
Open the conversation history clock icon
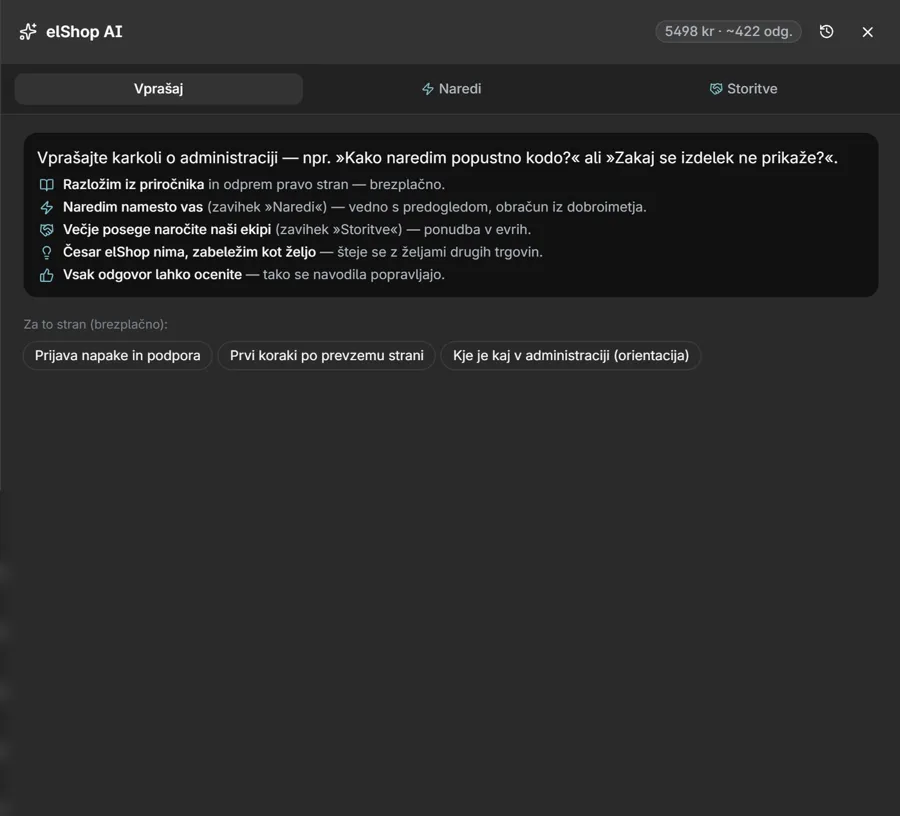point(827,32)
